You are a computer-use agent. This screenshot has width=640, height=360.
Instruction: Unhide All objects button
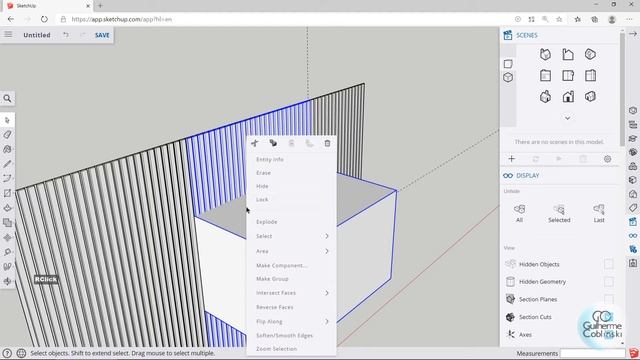(x=519, y=213)
